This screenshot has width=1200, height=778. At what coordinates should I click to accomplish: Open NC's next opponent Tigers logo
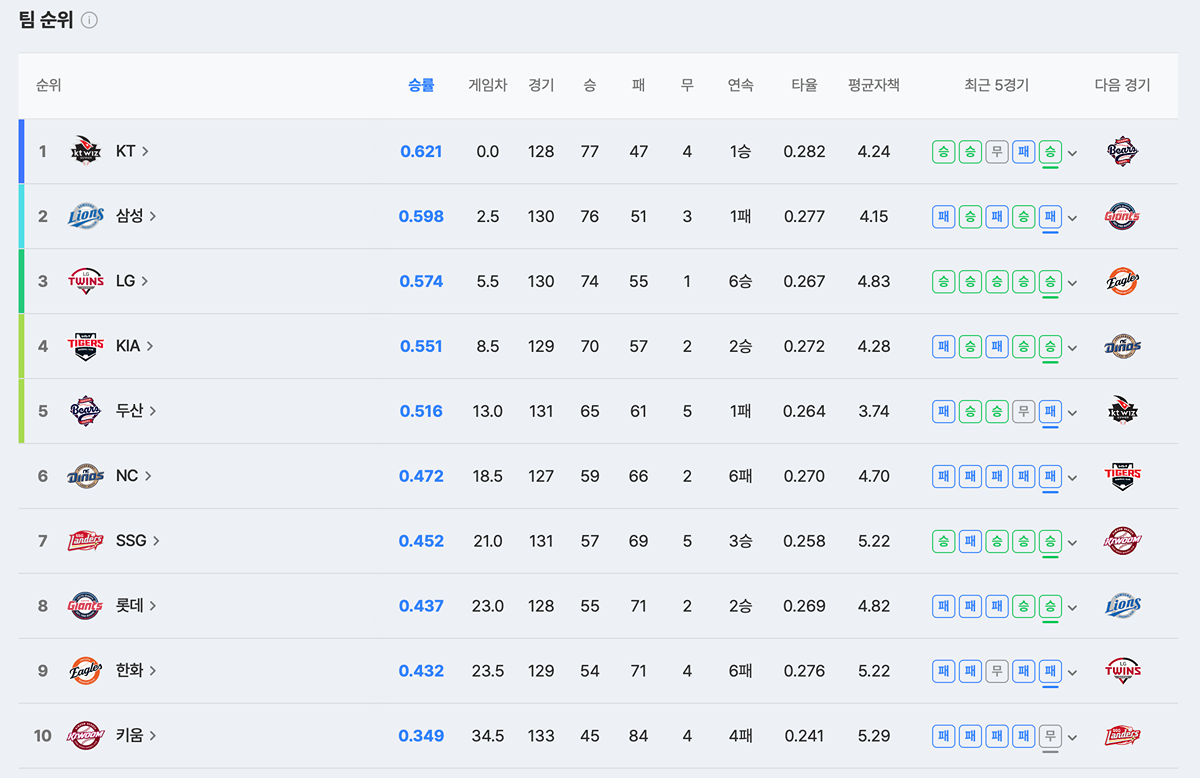coord(1123,476)
